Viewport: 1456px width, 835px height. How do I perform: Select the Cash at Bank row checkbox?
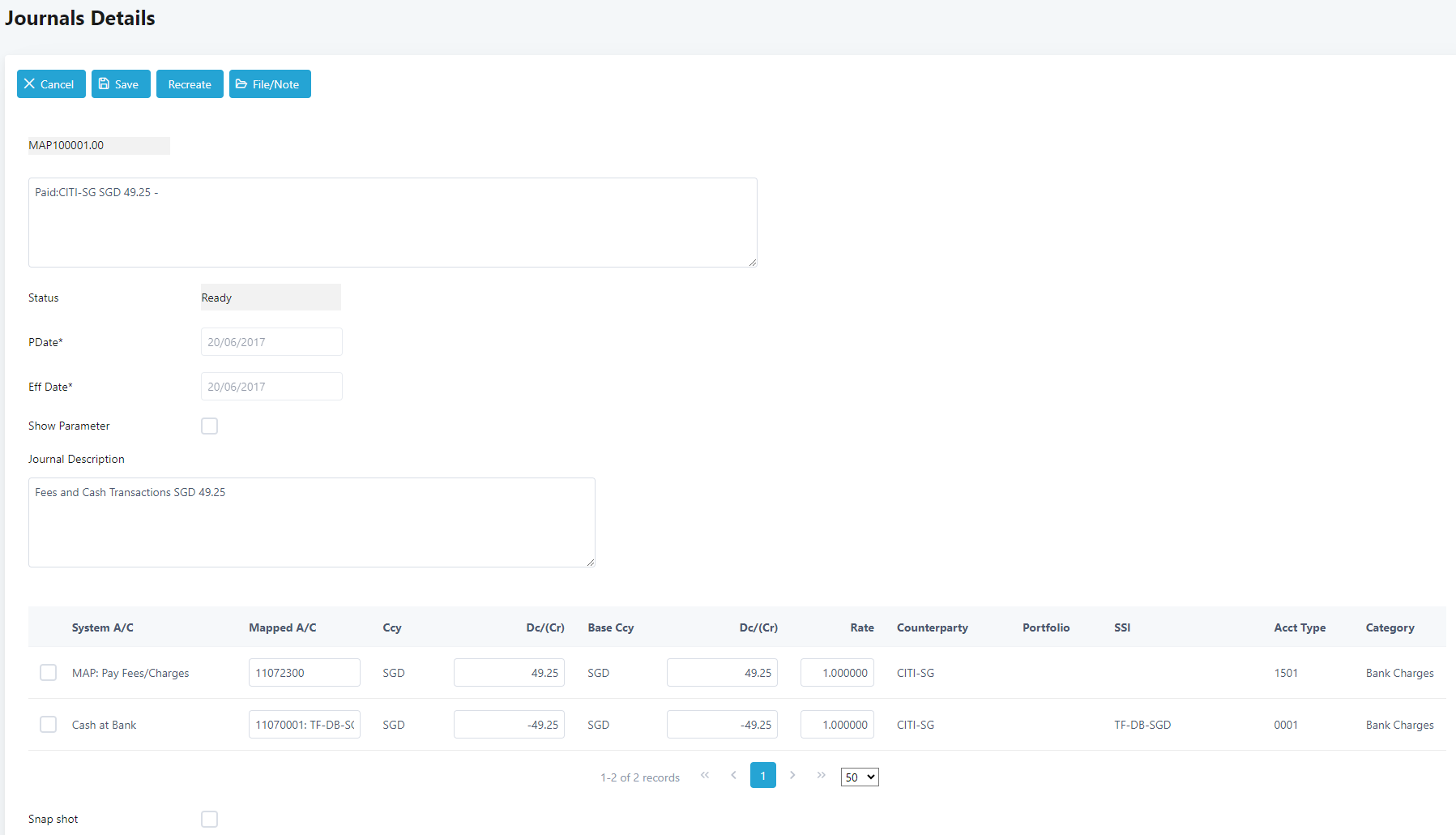49,725
